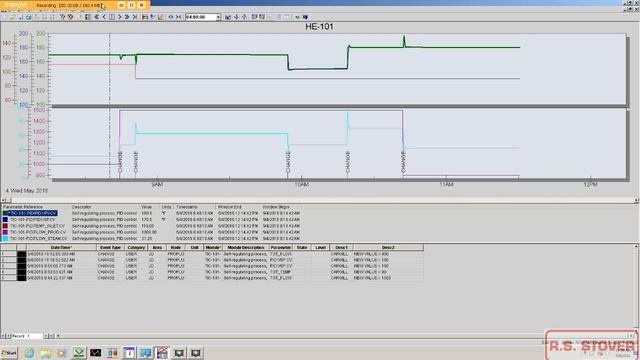Select event row with NEW VALUE = 90
This screenshot has width=640, height=360.
212,272
